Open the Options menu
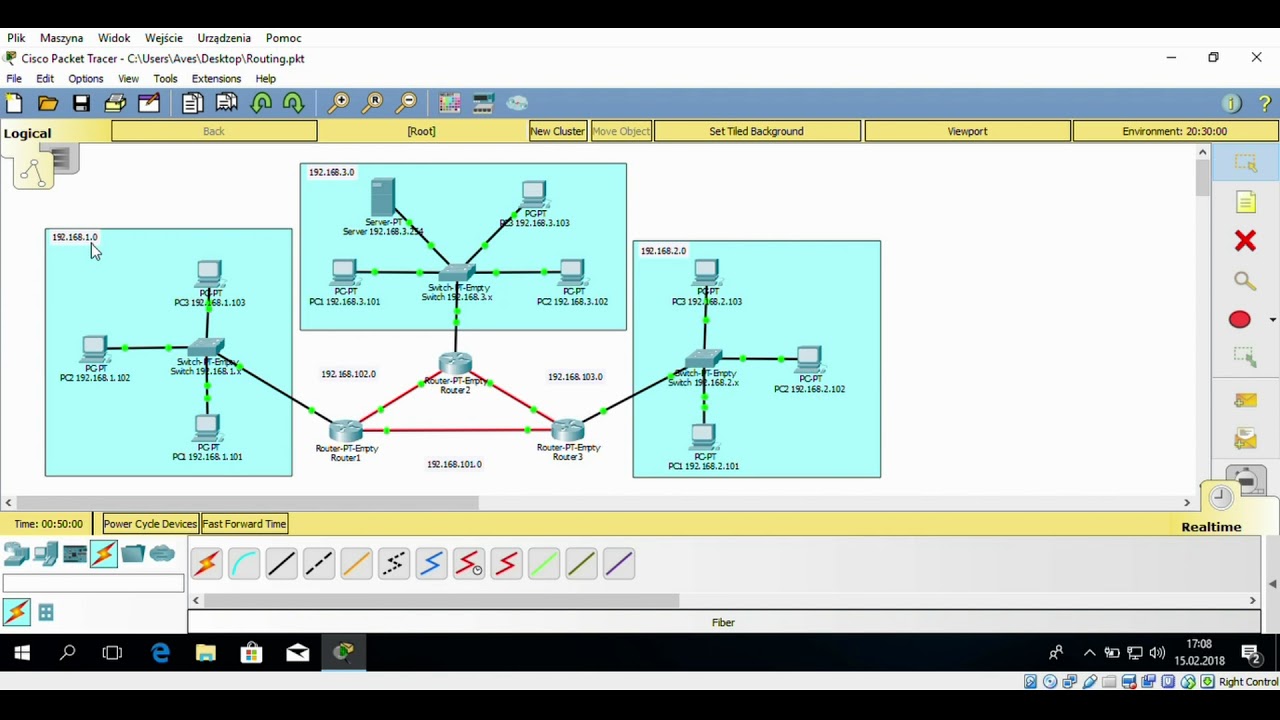This screenshot has width=1280, height=720. [86, 79]
